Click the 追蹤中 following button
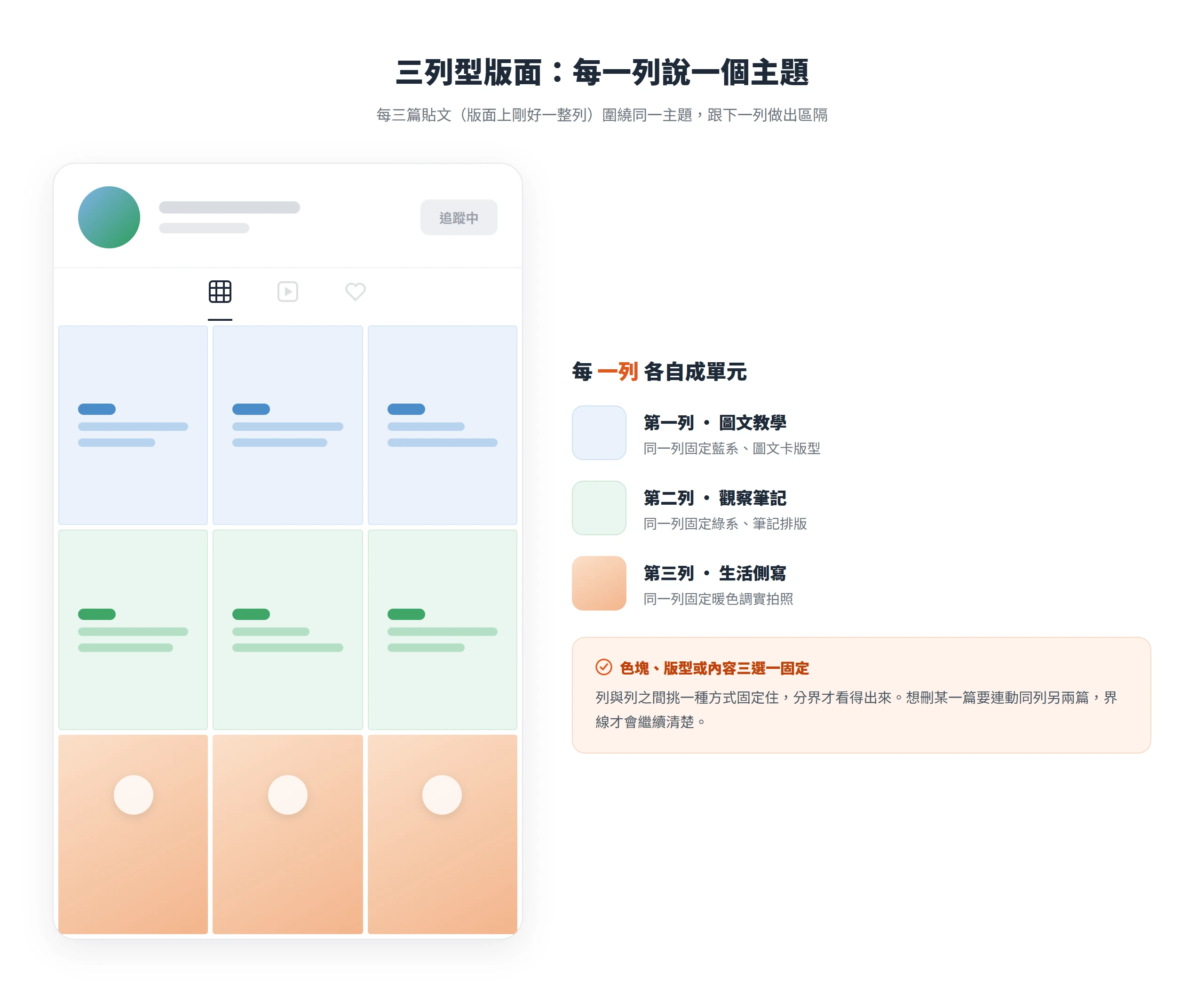1204x992 pixels. pos(458,217)
